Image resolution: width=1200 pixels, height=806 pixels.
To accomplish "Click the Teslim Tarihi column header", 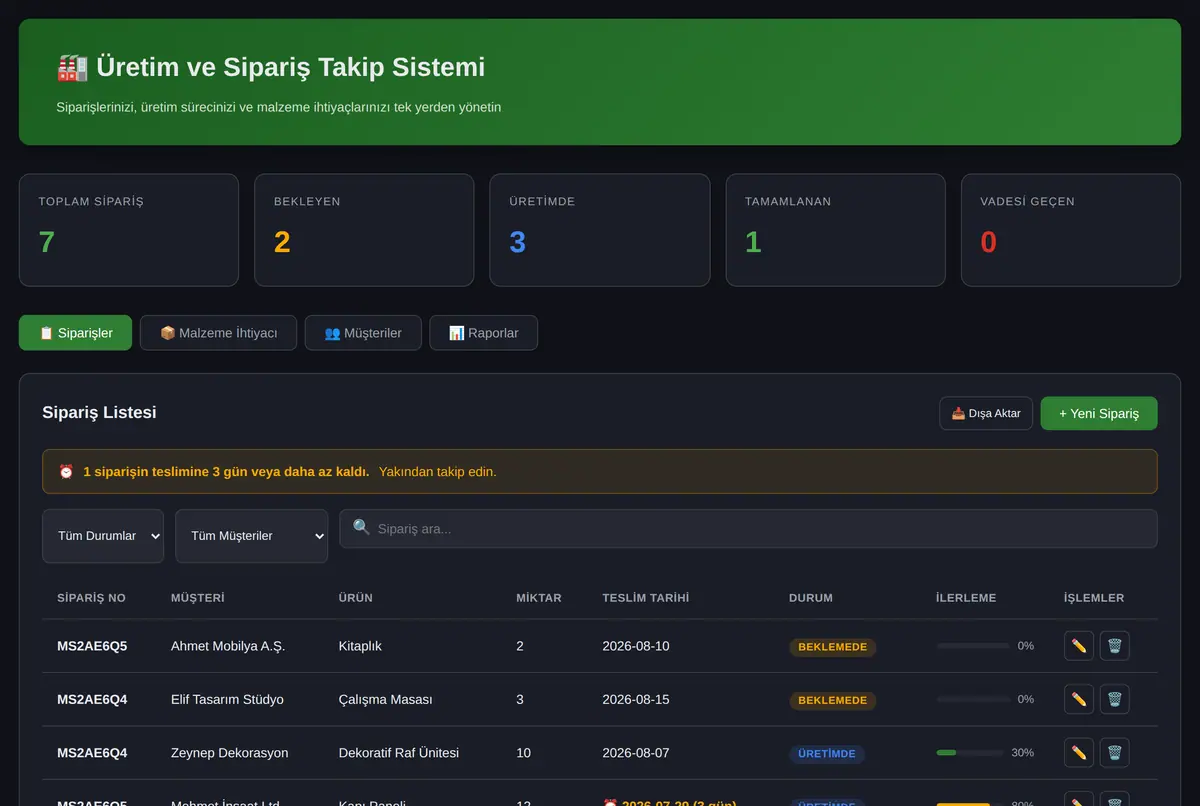I will point(646,598).
